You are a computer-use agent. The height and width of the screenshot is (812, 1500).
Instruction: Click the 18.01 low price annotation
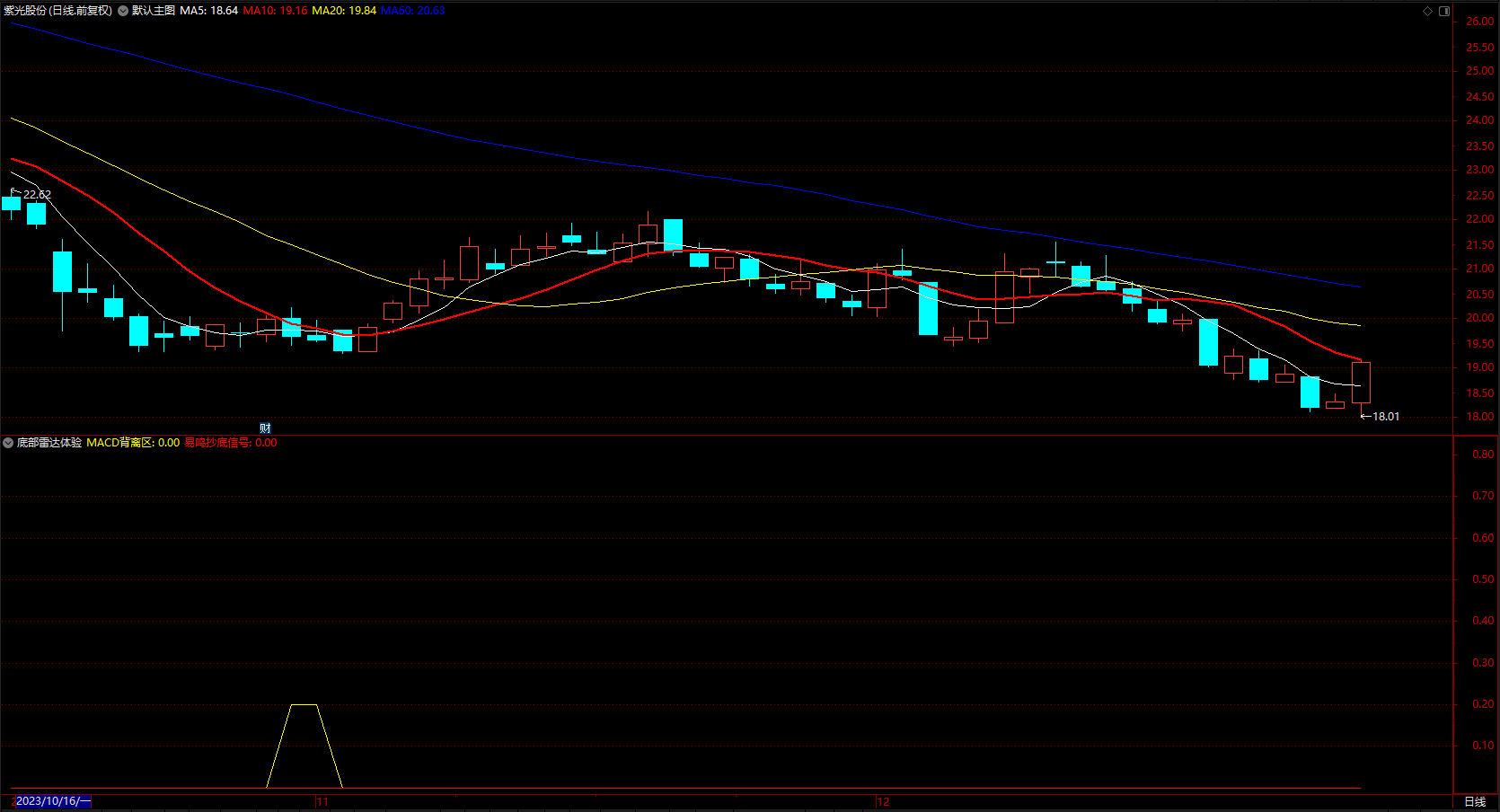pyautogui.click(x=1386, y=417)
